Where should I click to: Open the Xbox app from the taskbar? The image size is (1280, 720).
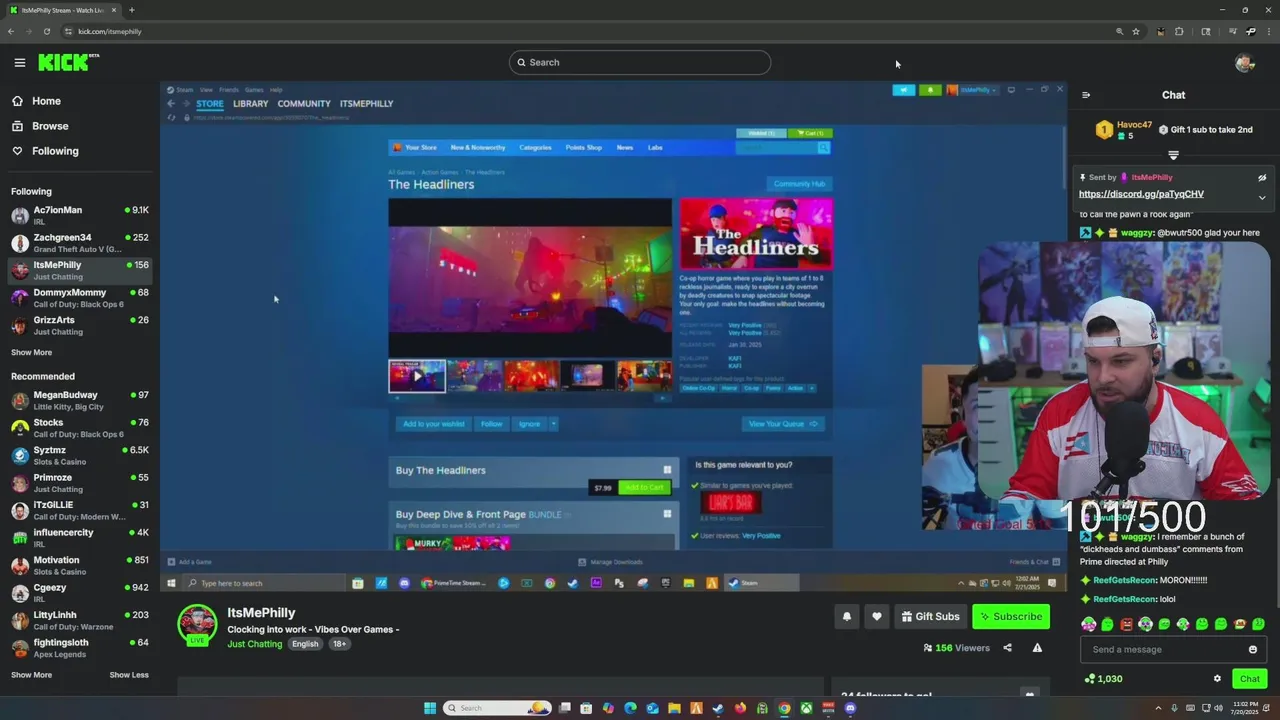(x=806, y=708)
